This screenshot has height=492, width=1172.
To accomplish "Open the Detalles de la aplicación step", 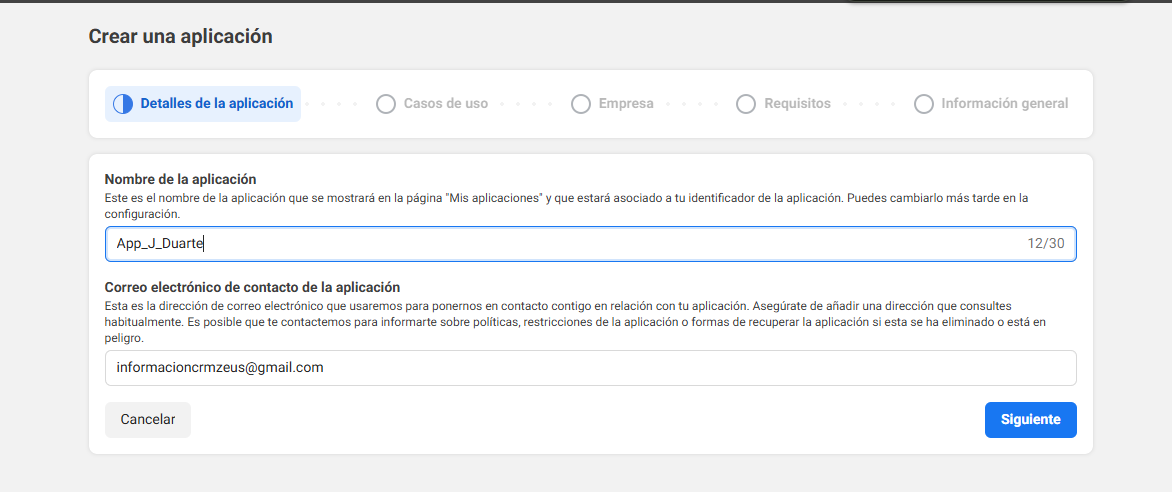I will pyautogui.click(x=216, y=103).
